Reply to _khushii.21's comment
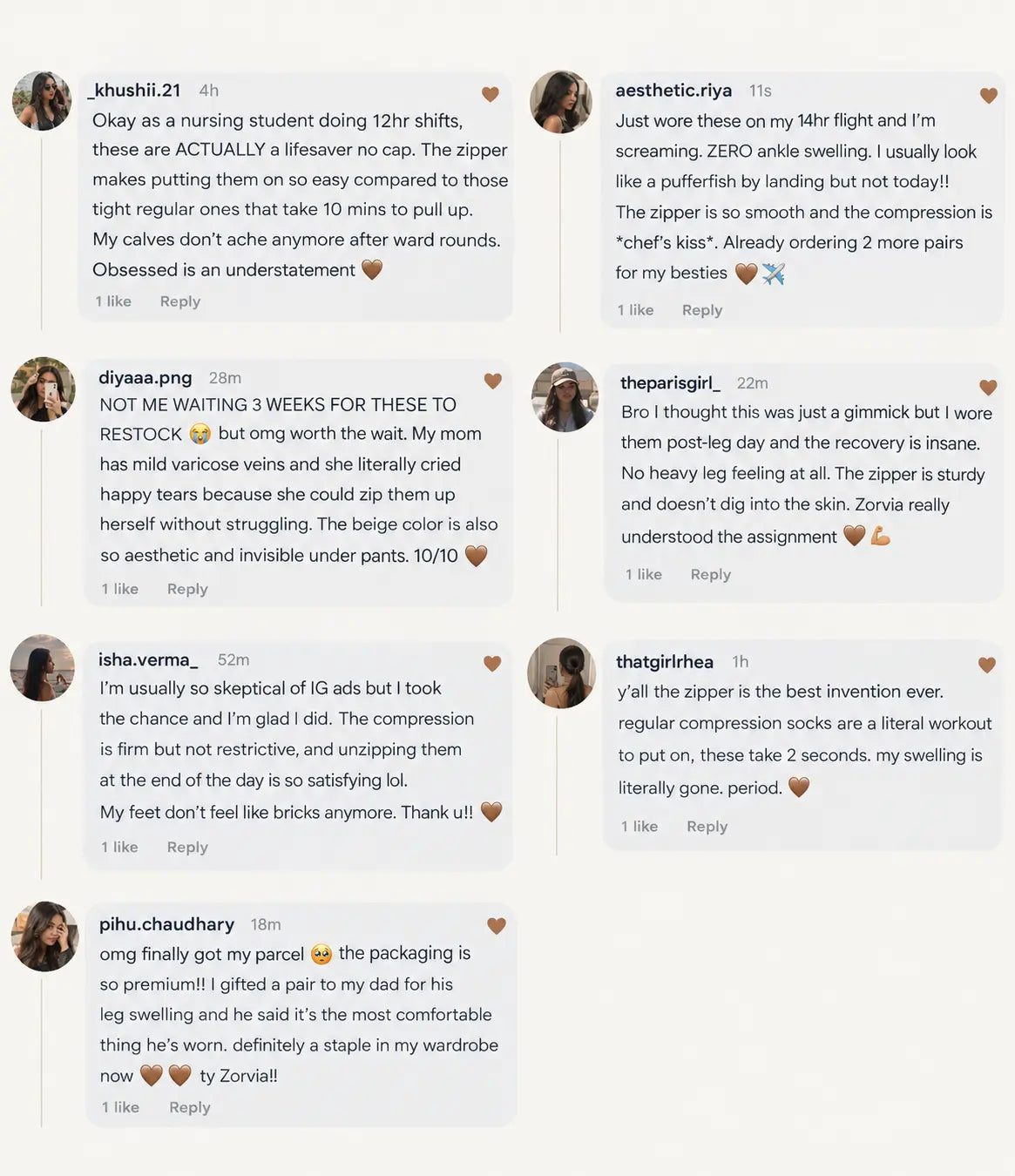 (180, 301)
